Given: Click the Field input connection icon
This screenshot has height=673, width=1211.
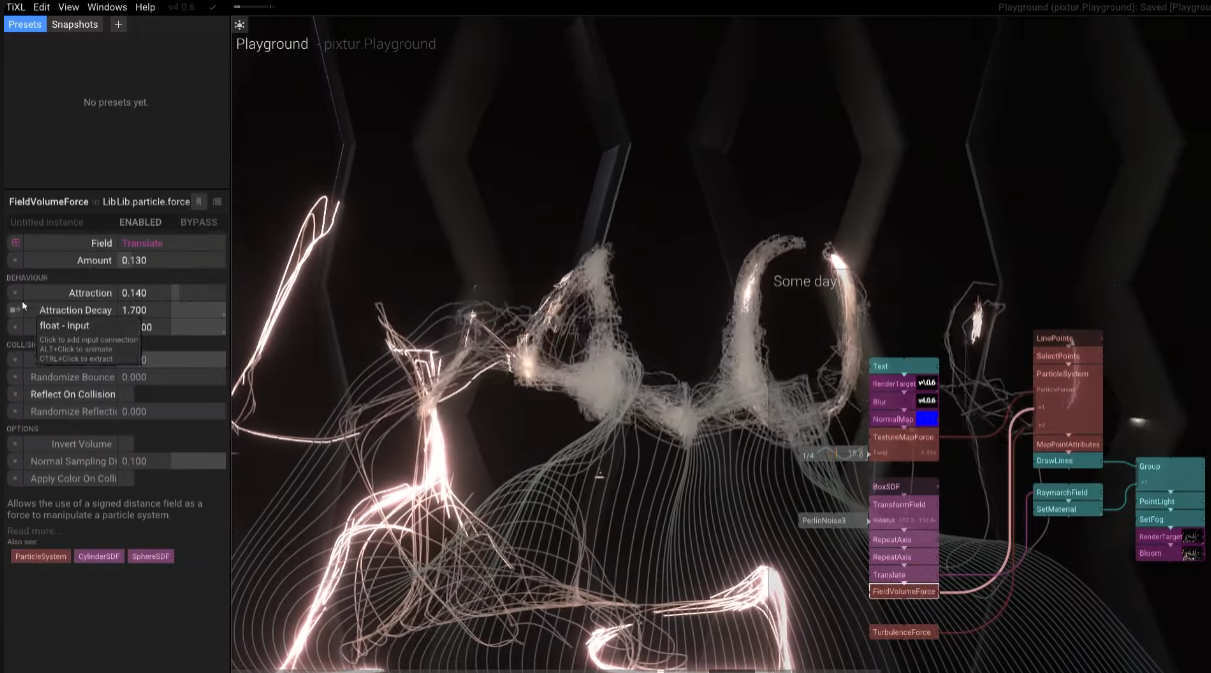Looking at the screenshot, I should click(x=15, y=243).
